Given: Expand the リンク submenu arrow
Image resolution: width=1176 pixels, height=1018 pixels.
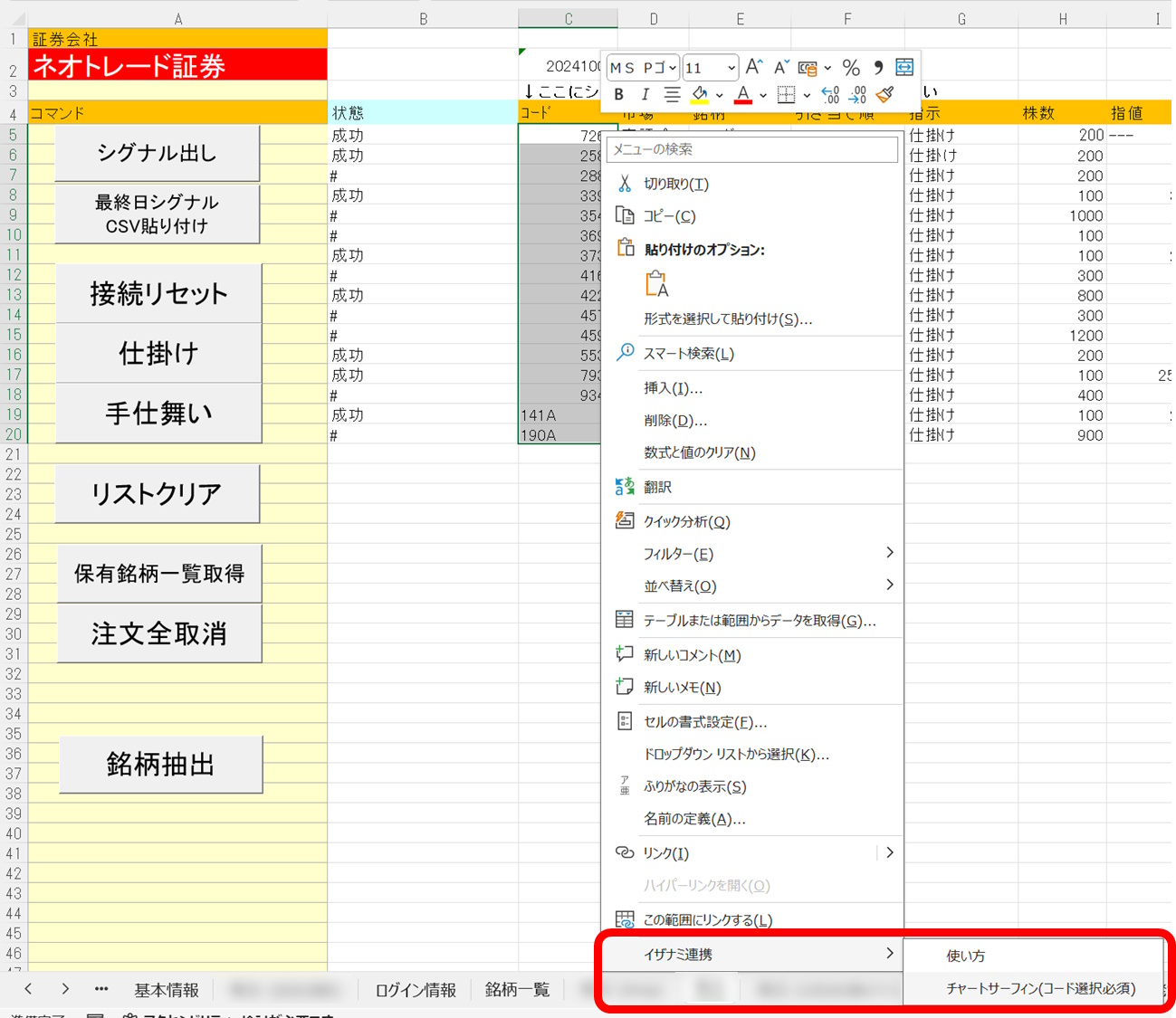Looking at the screenshot, I should (x=890, y=852).
